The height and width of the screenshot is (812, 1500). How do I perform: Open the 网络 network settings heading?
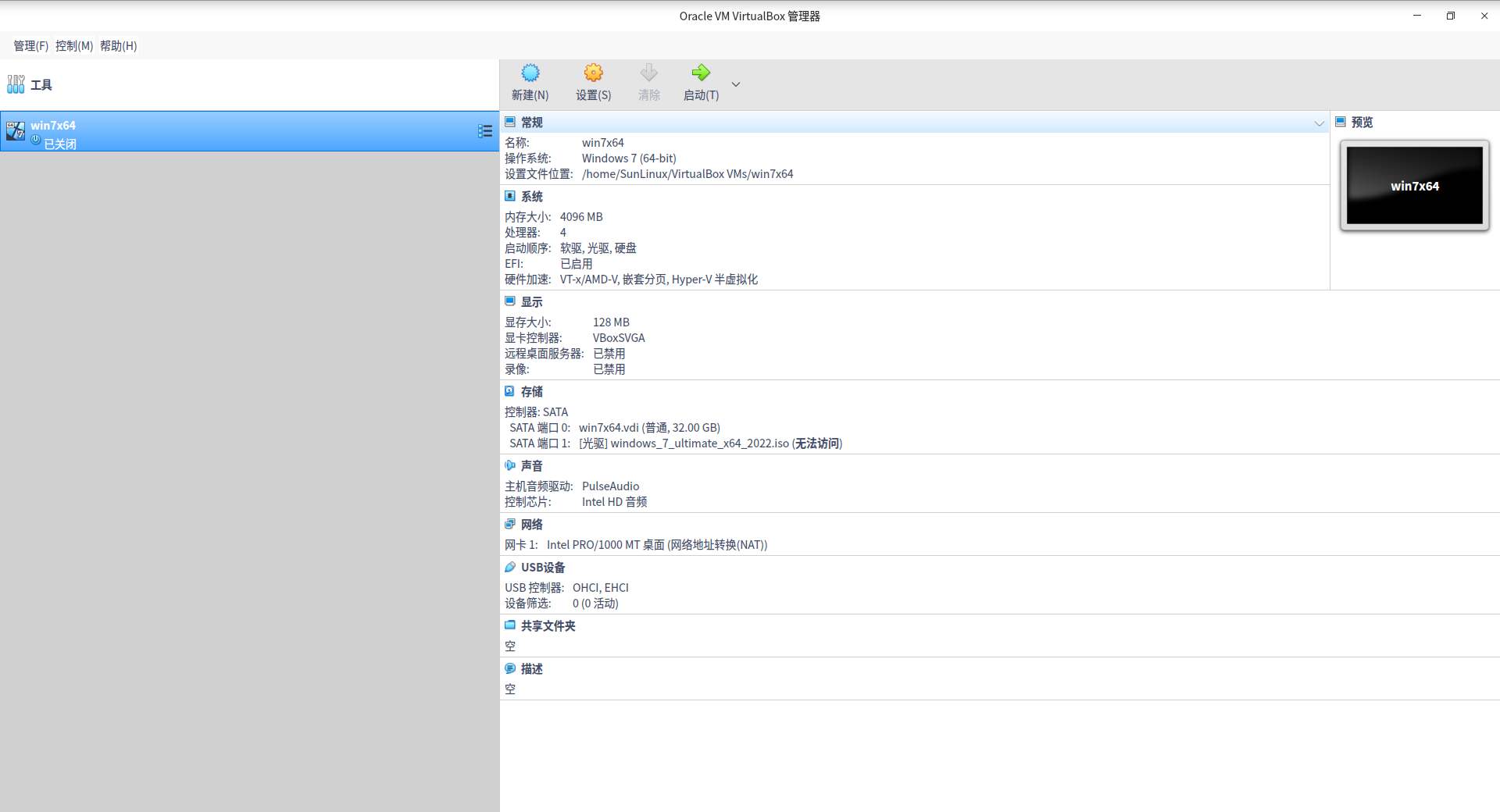532,525
